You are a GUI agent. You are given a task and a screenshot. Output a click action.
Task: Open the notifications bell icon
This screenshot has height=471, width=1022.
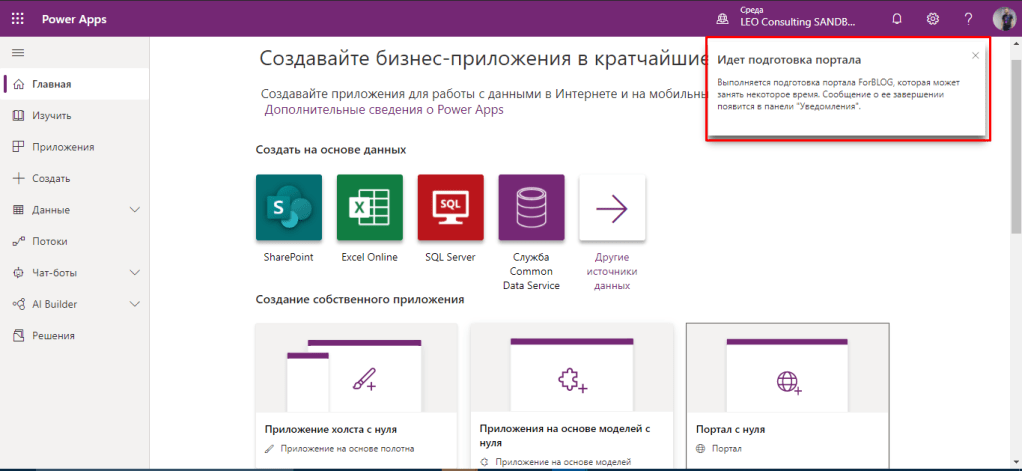[897, 19]
